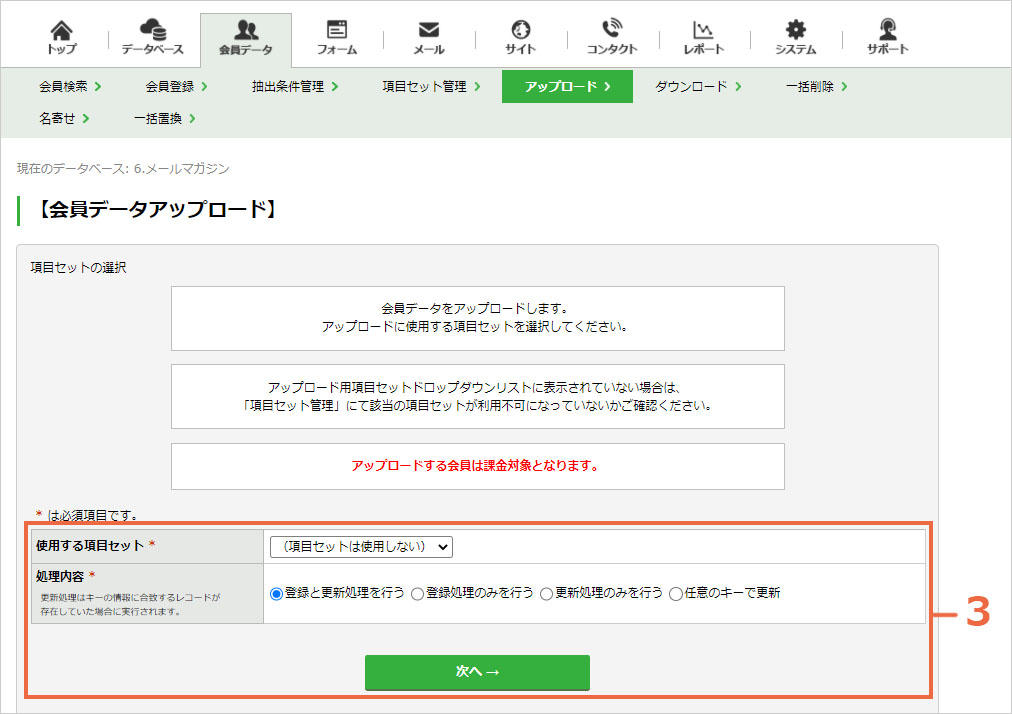Open 会員登録 submenu item
Screen dimensions: 1012x714
(x=176, y=87)
